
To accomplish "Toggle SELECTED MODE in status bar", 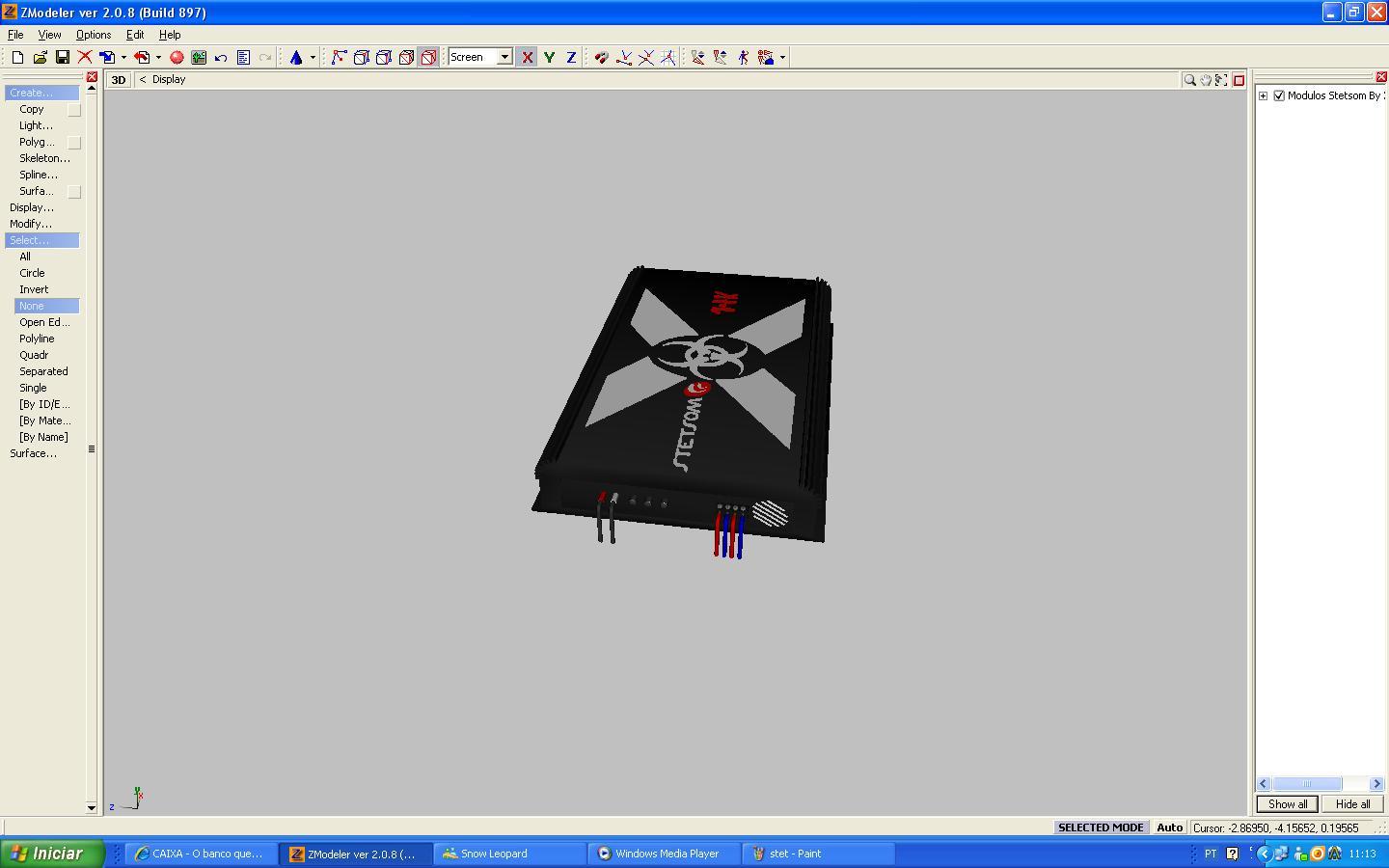I will (1101, 827).
